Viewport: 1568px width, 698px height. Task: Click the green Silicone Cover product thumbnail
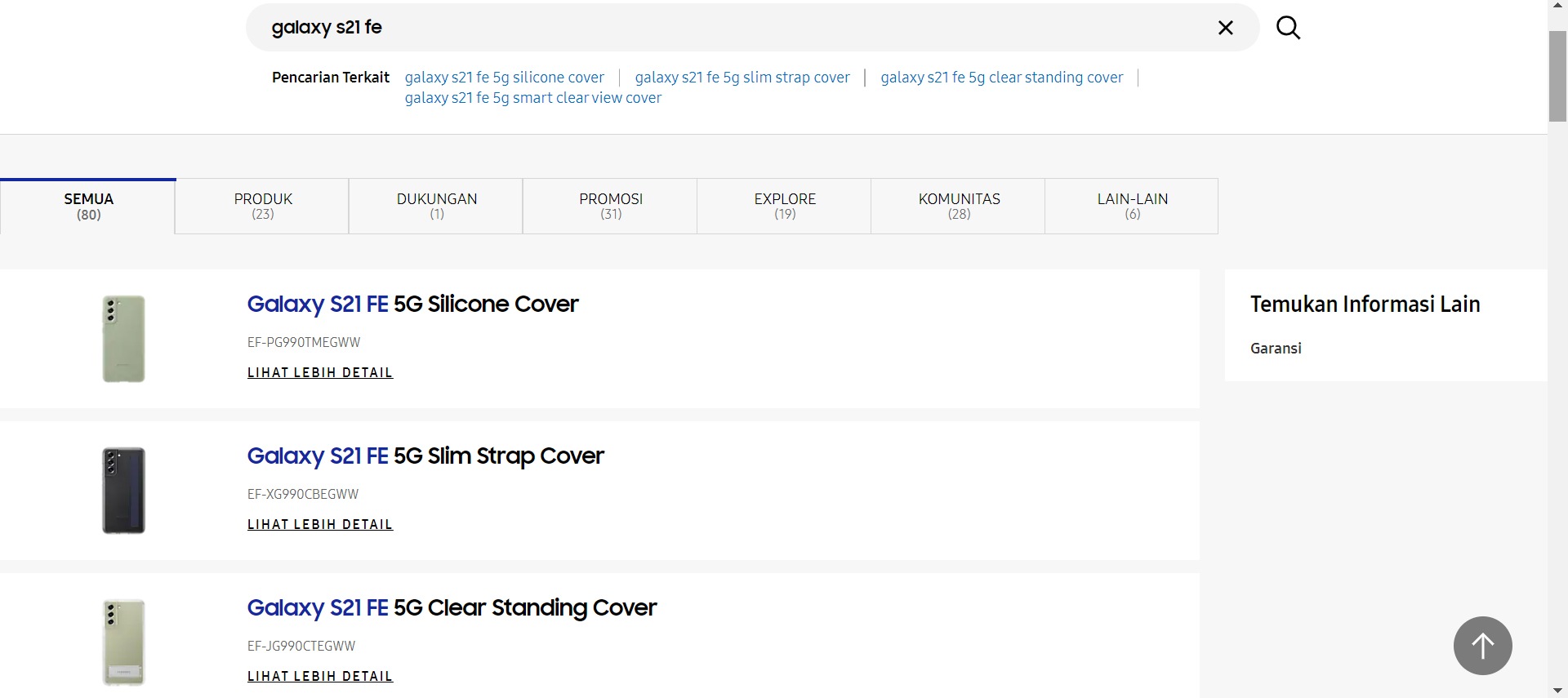click(124, 339)
